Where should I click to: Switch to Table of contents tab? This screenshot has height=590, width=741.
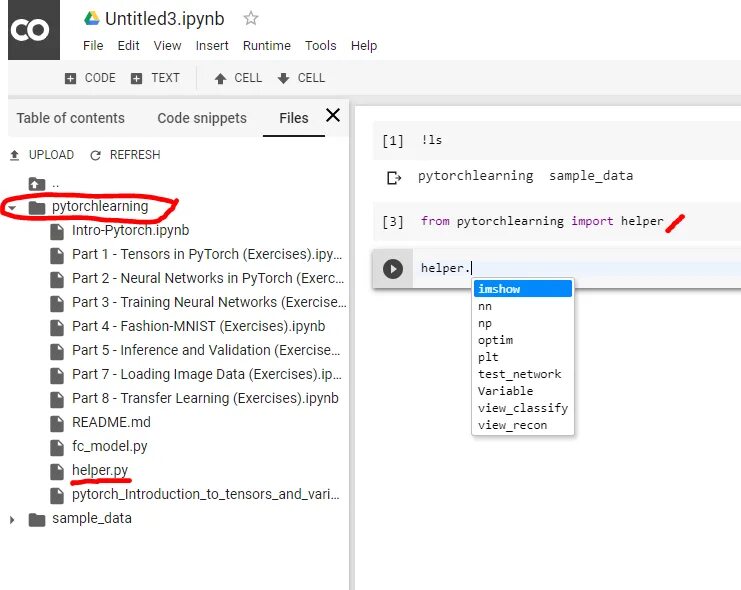(71, 118)
